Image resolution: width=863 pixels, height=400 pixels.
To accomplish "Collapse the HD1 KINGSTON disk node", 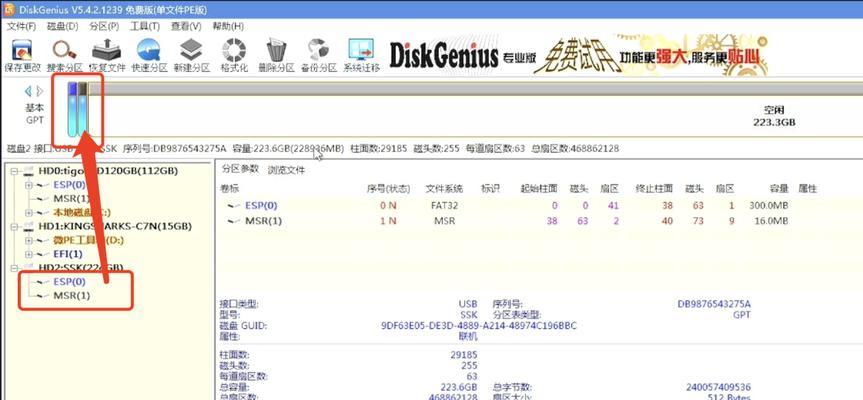I will pos(15,226).
